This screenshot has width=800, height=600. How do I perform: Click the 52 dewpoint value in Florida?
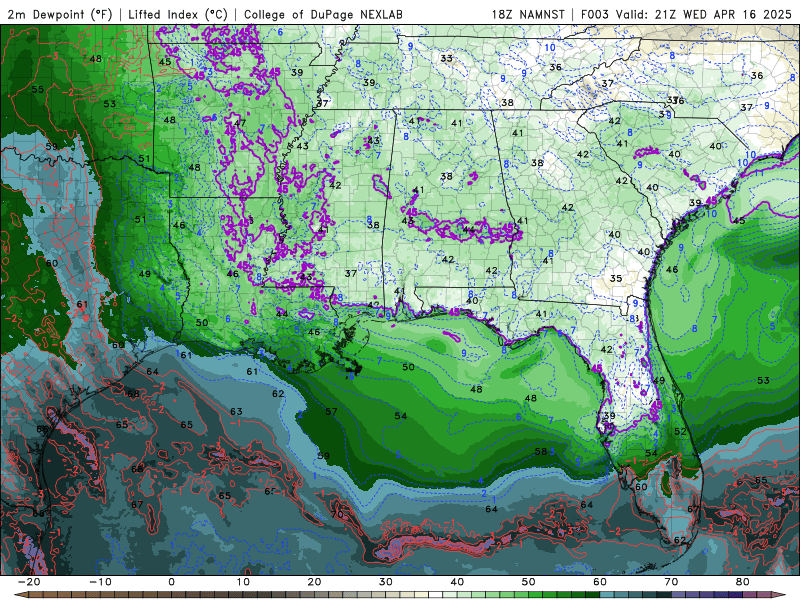[x=681, y=431]
